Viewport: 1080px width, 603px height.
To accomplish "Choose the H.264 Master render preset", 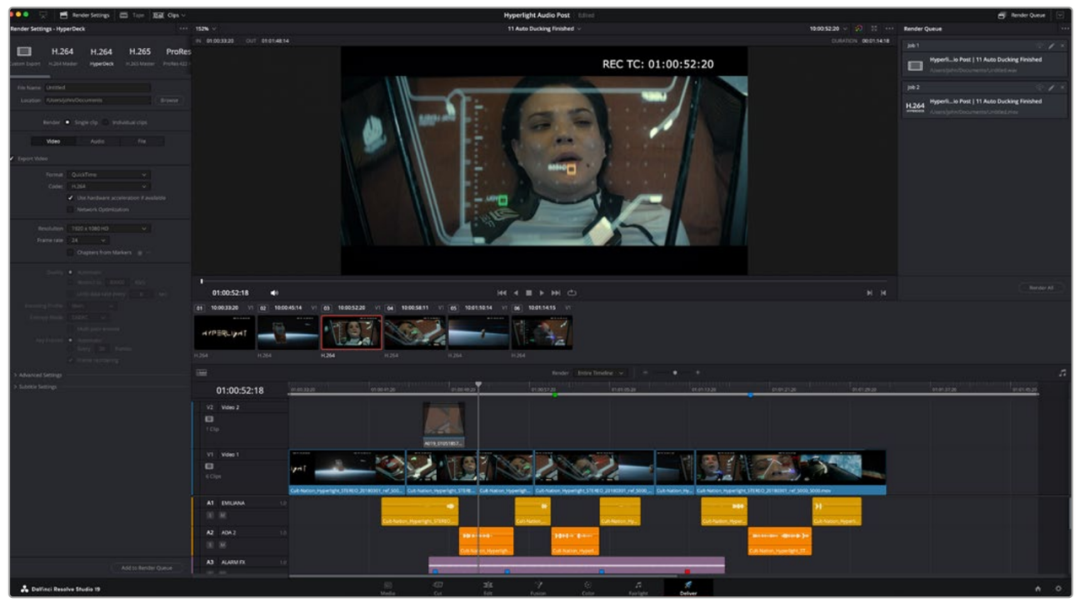I will coord(63,56).
